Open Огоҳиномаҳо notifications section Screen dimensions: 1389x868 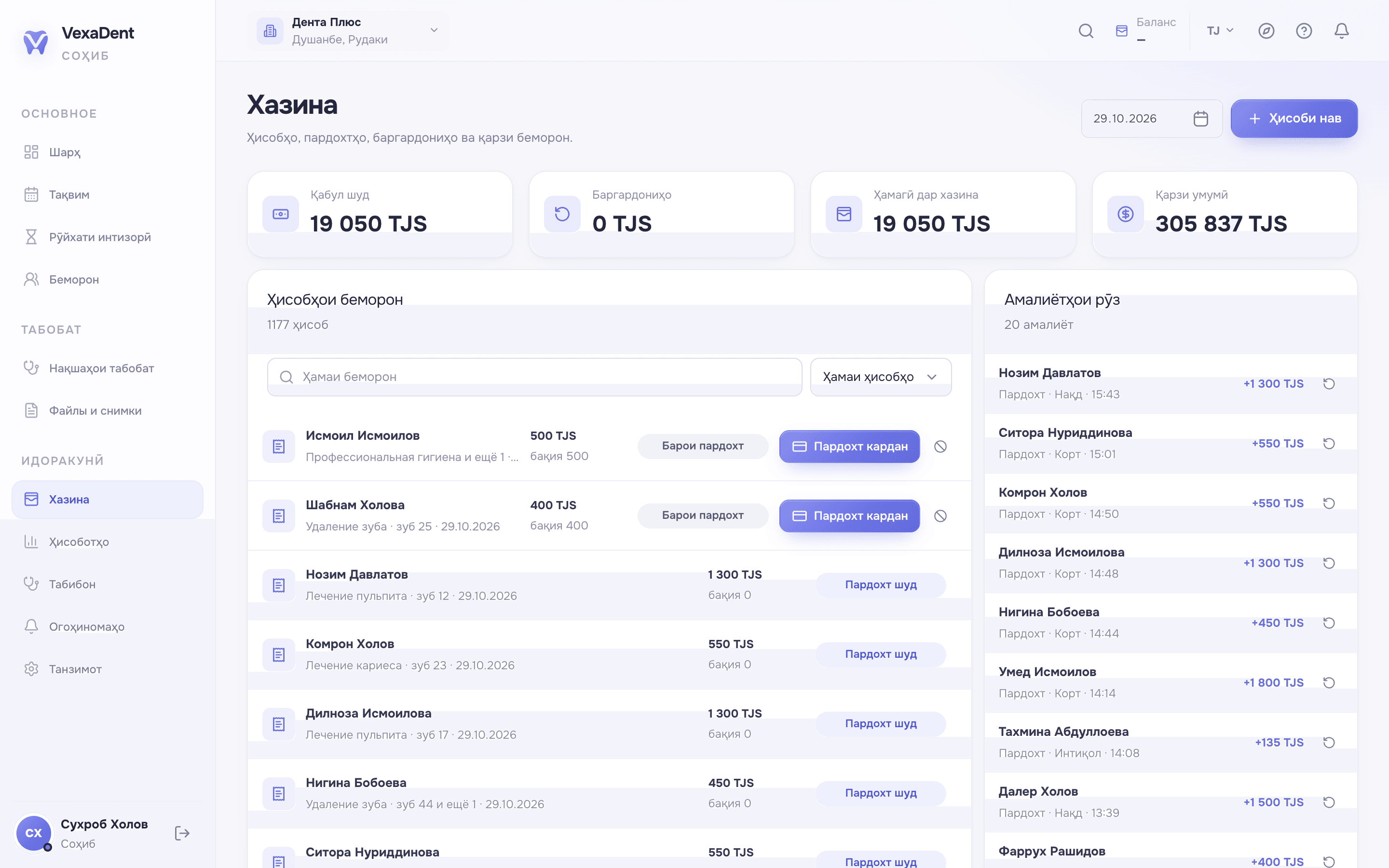click(108, 627)
